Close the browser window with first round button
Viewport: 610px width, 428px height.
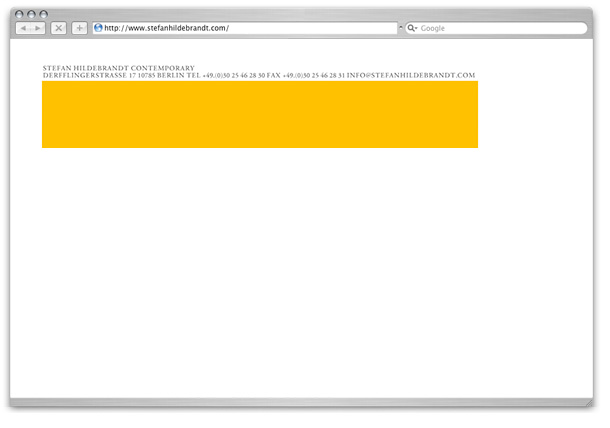coord(19,14)
